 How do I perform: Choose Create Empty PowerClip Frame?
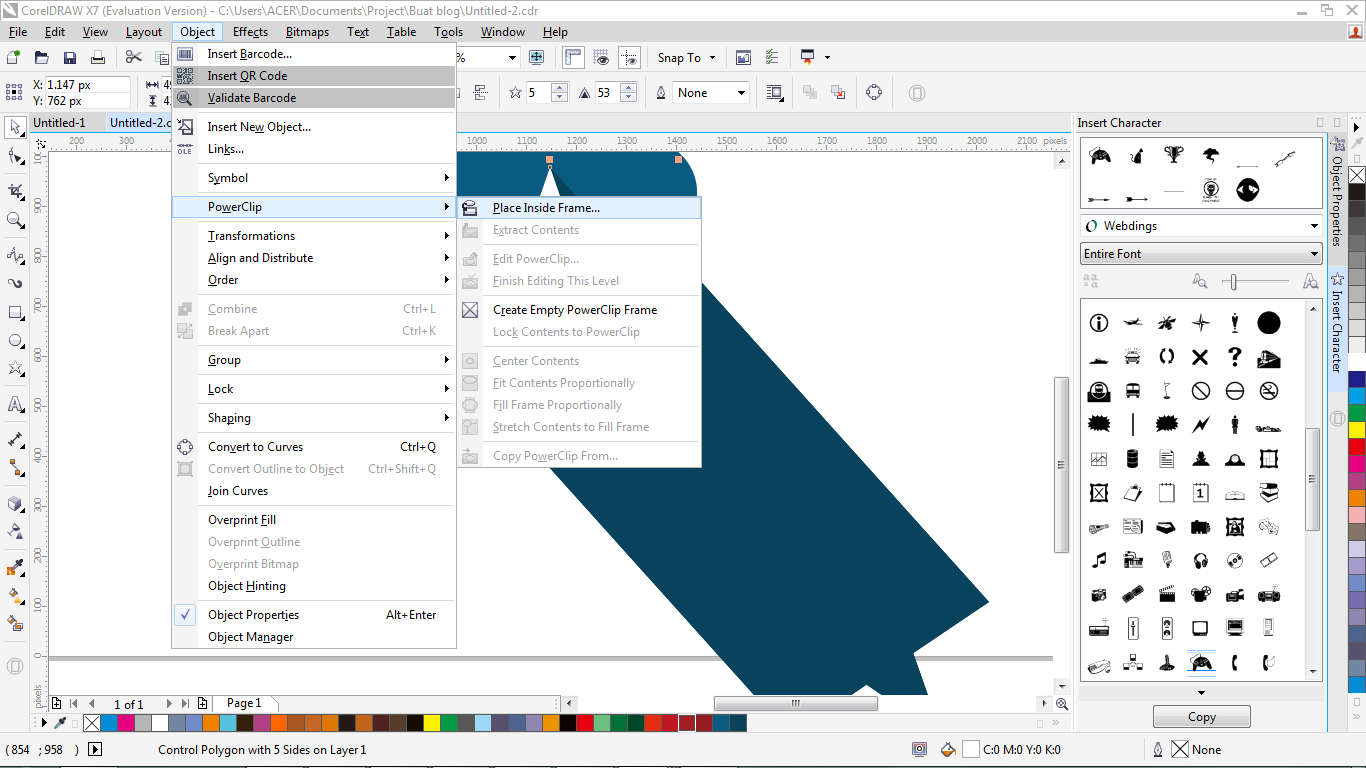pyautogui.click(x=579, y=310)
